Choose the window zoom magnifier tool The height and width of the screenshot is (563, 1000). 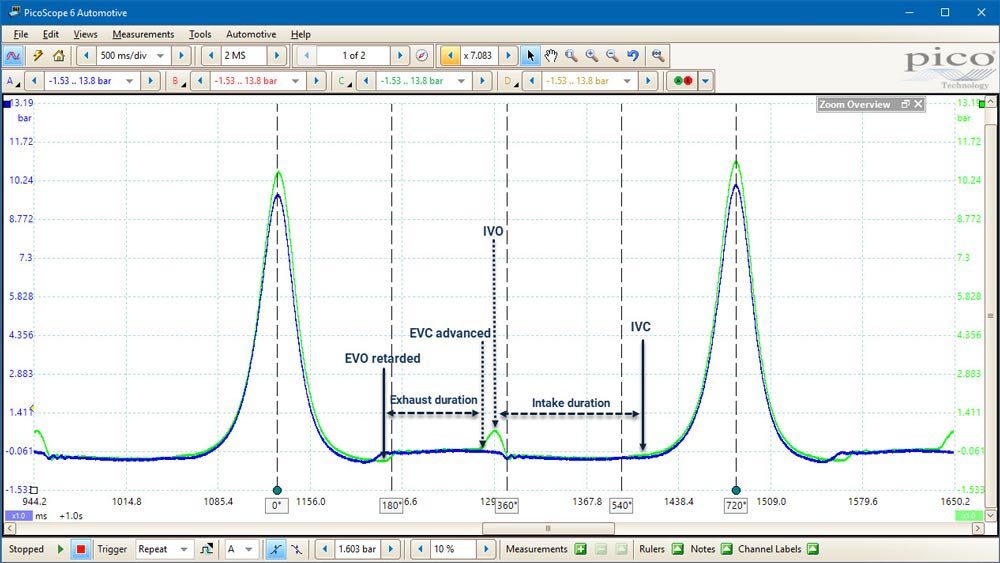(571, 56)
